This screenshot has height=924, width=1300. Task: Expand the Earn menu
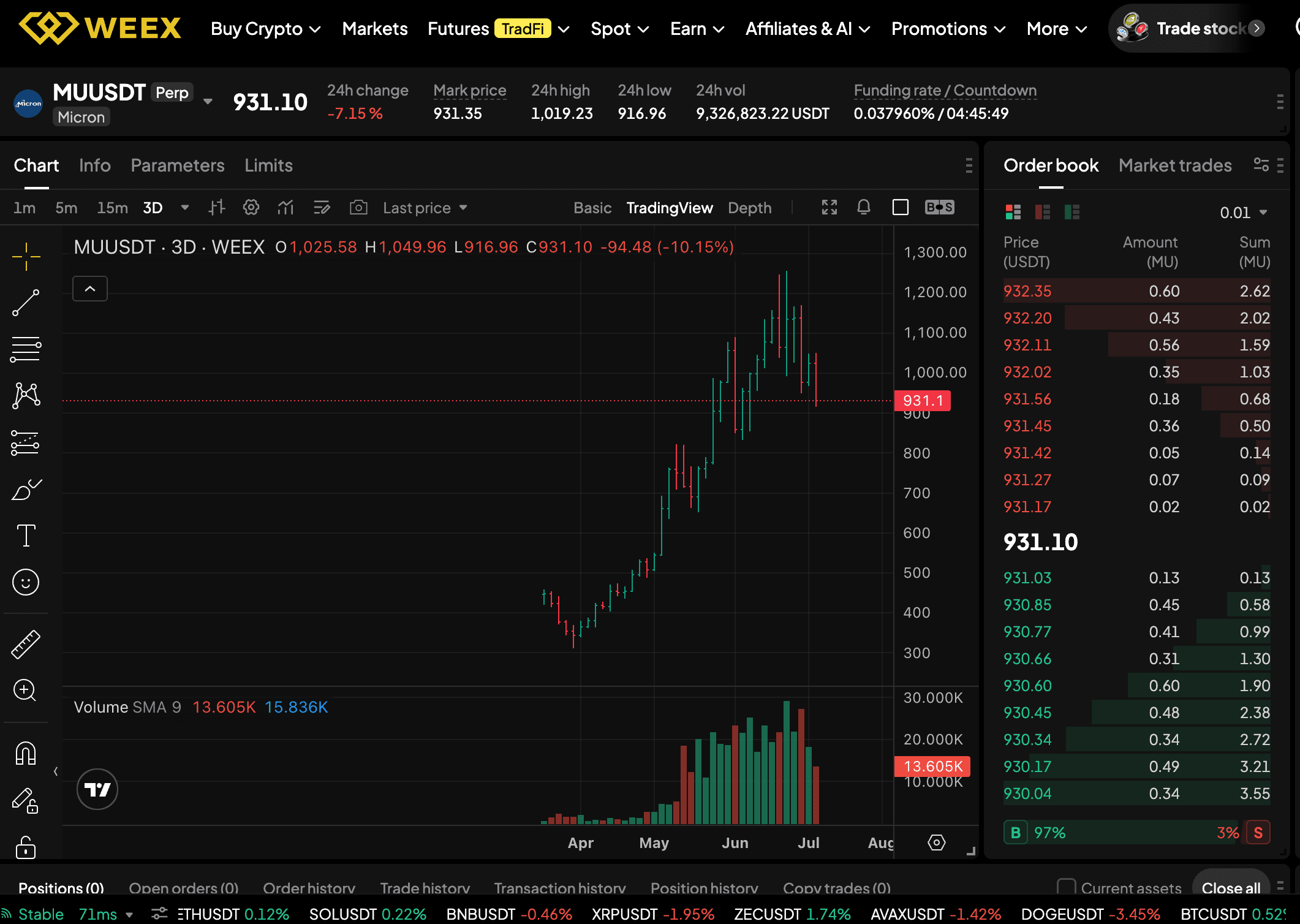click(x=698, y=29)
